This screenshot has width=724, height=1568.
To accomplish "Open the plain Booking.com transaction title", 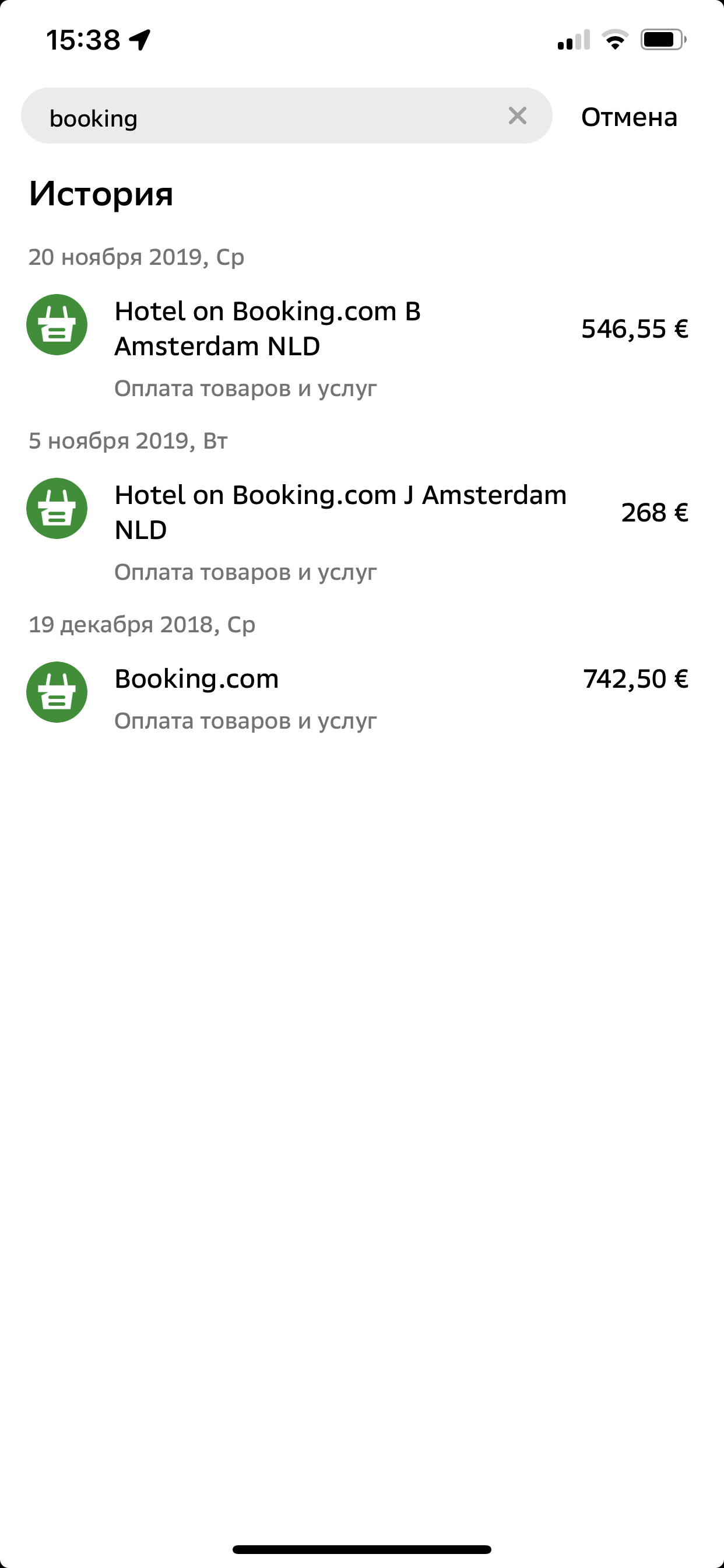I will (196, 678).
